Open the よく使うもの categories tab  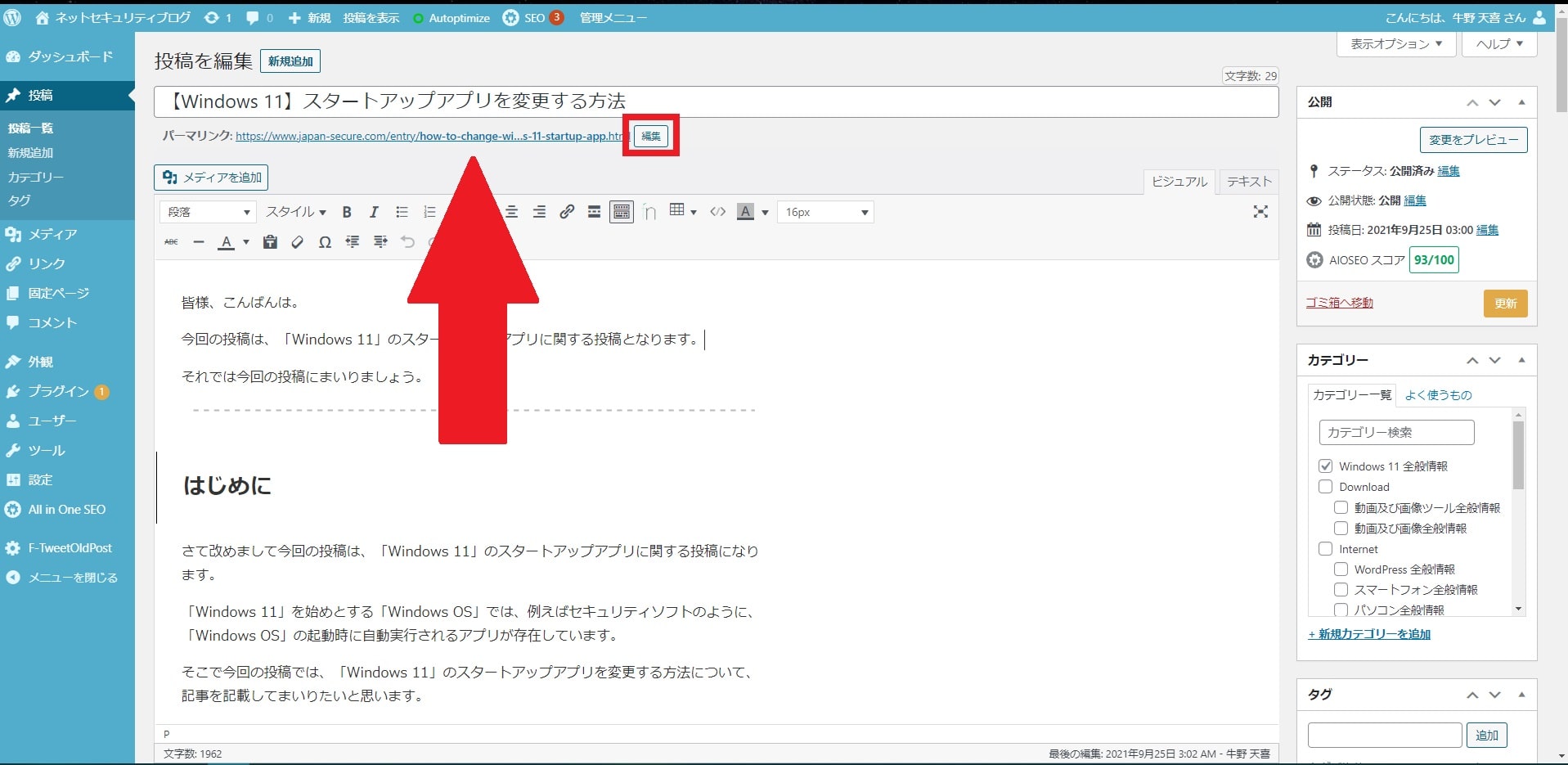point(1438,395)
